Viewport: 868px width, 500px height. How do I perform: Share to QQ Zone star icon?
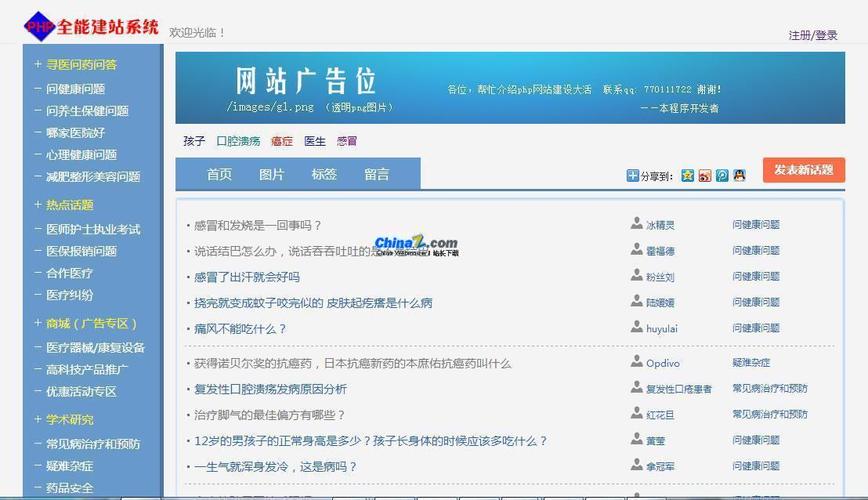[x=687, y=175]
